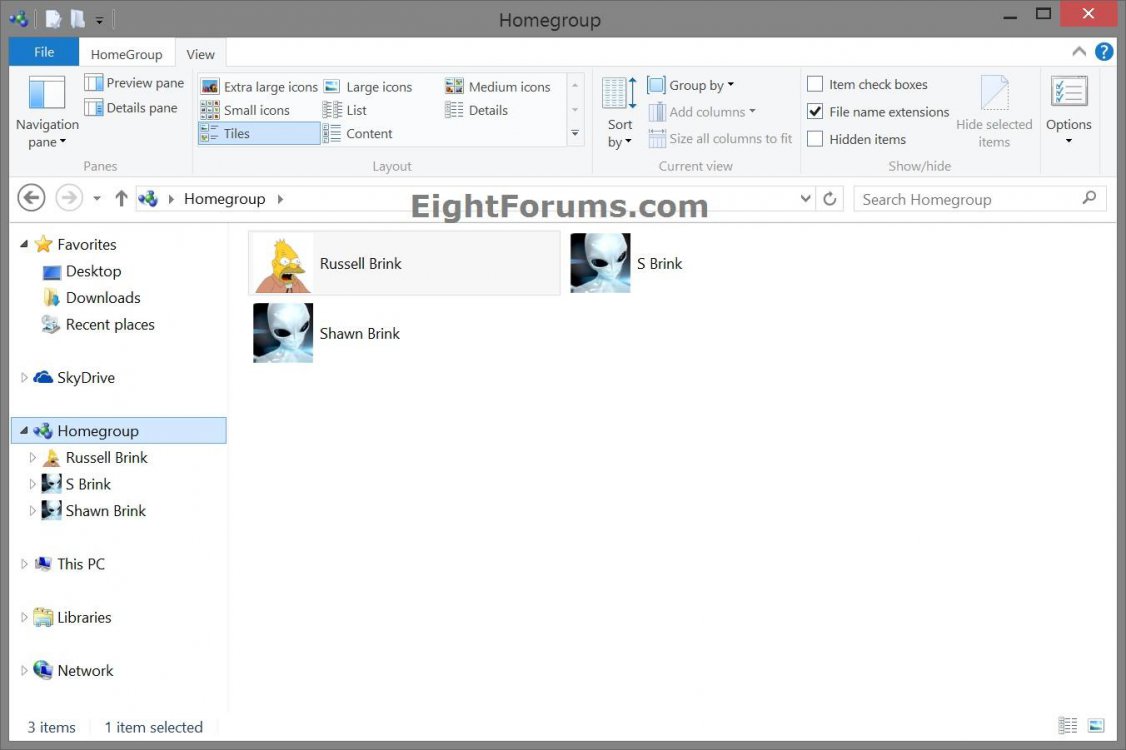Expand This PC in navigation pane
The height and width of the screenshot is (750, 1126).
tap(25, 564)
